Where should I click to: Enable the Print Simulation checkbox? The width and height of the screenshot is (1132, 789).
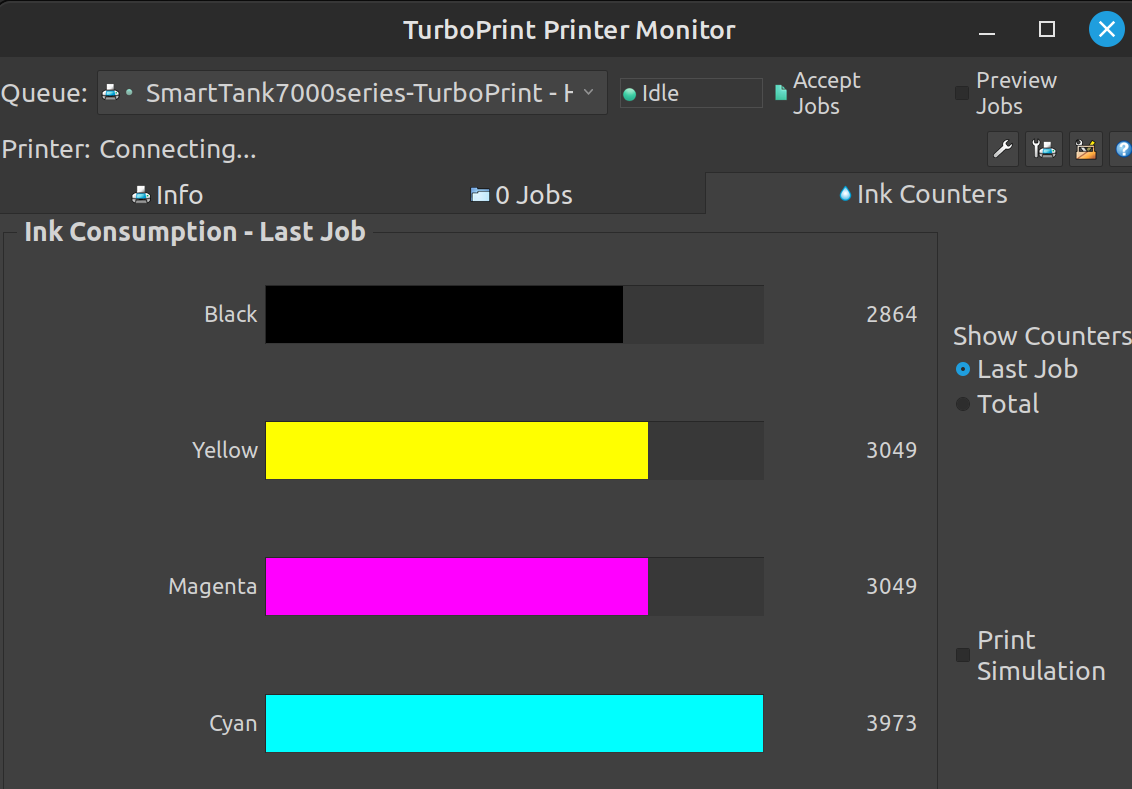[x=963, y=655]
